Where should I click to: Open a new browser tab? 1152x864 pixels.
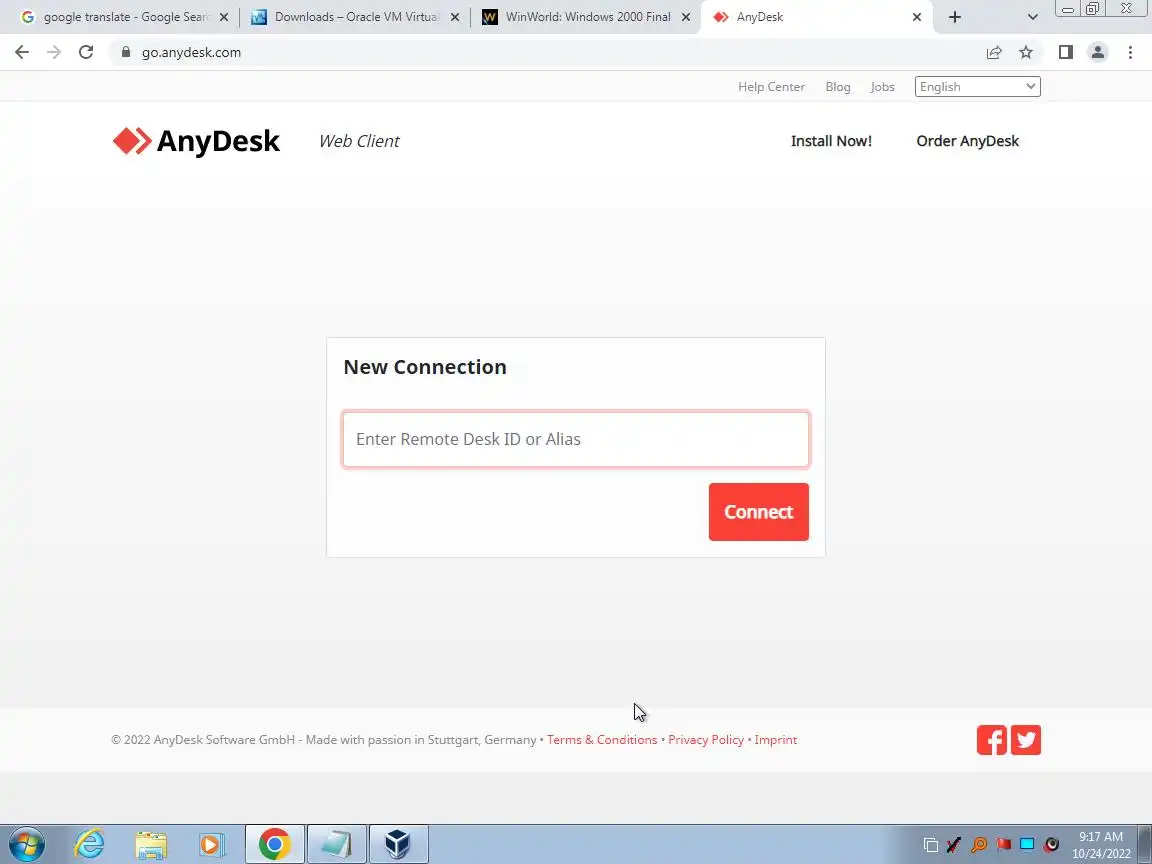[x=954, y=17]
